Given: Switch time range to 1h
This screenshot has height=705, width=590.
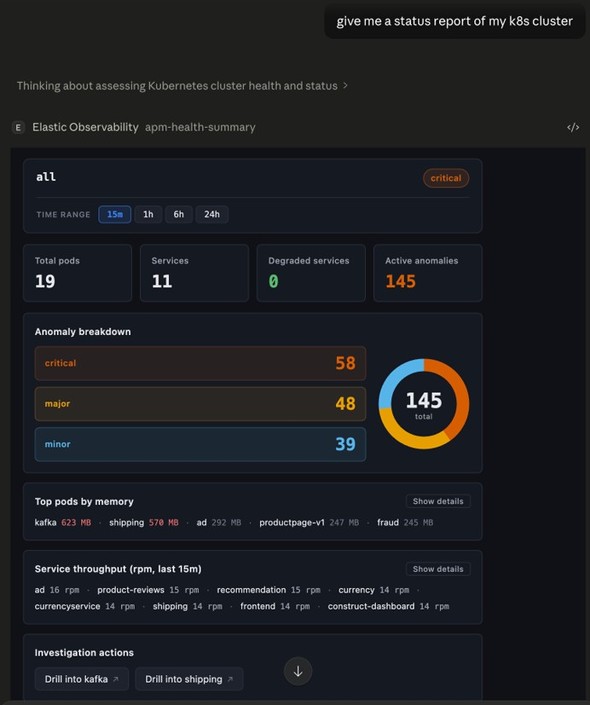Looking at the screenshot, I should pos(148,214).
